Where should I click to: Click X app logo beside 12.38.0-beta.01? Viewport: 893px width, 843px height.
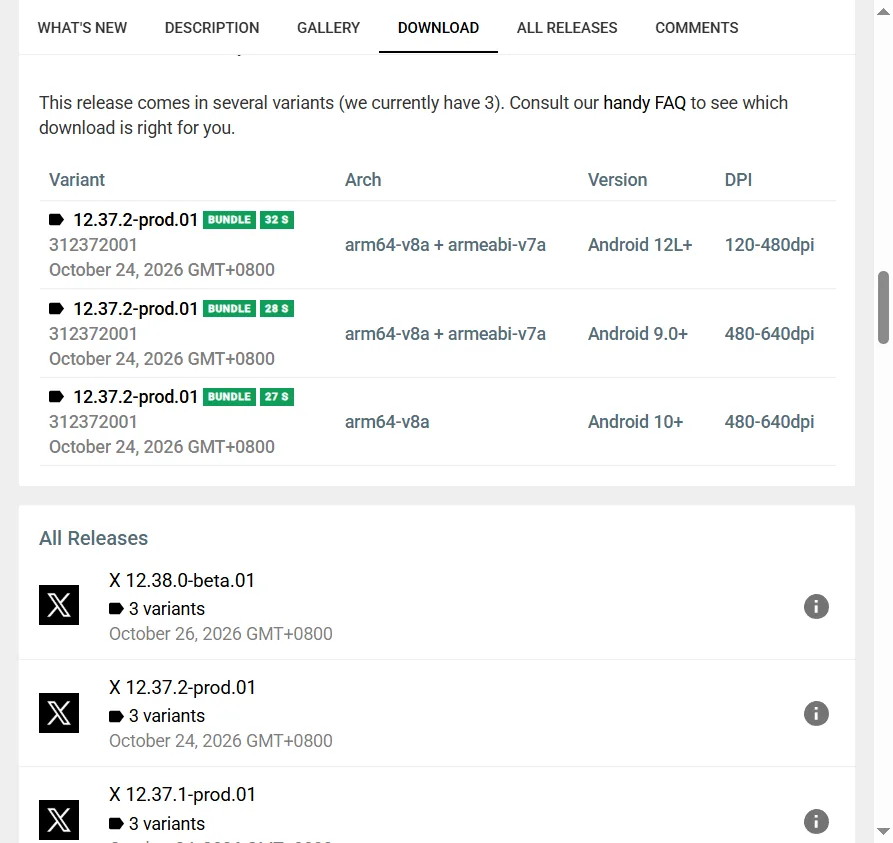(59, 605)
